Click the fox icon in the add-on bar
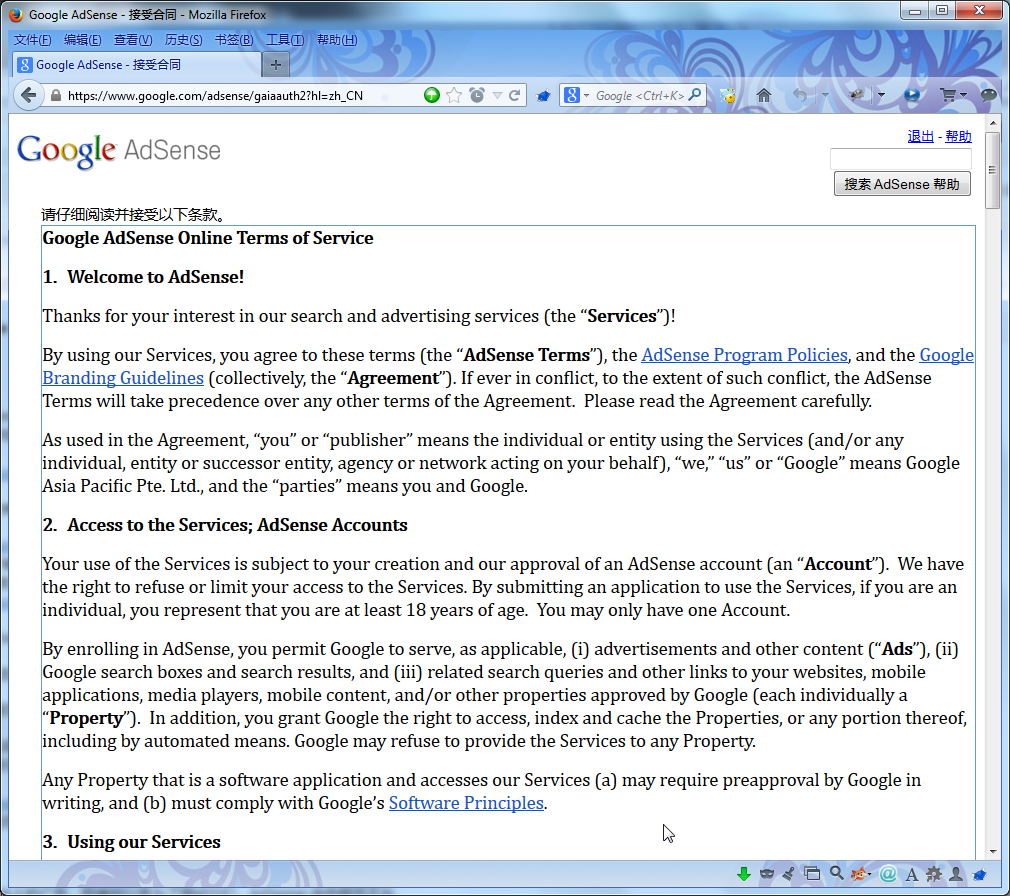The image size is (1010, 896). coord(858,874)
